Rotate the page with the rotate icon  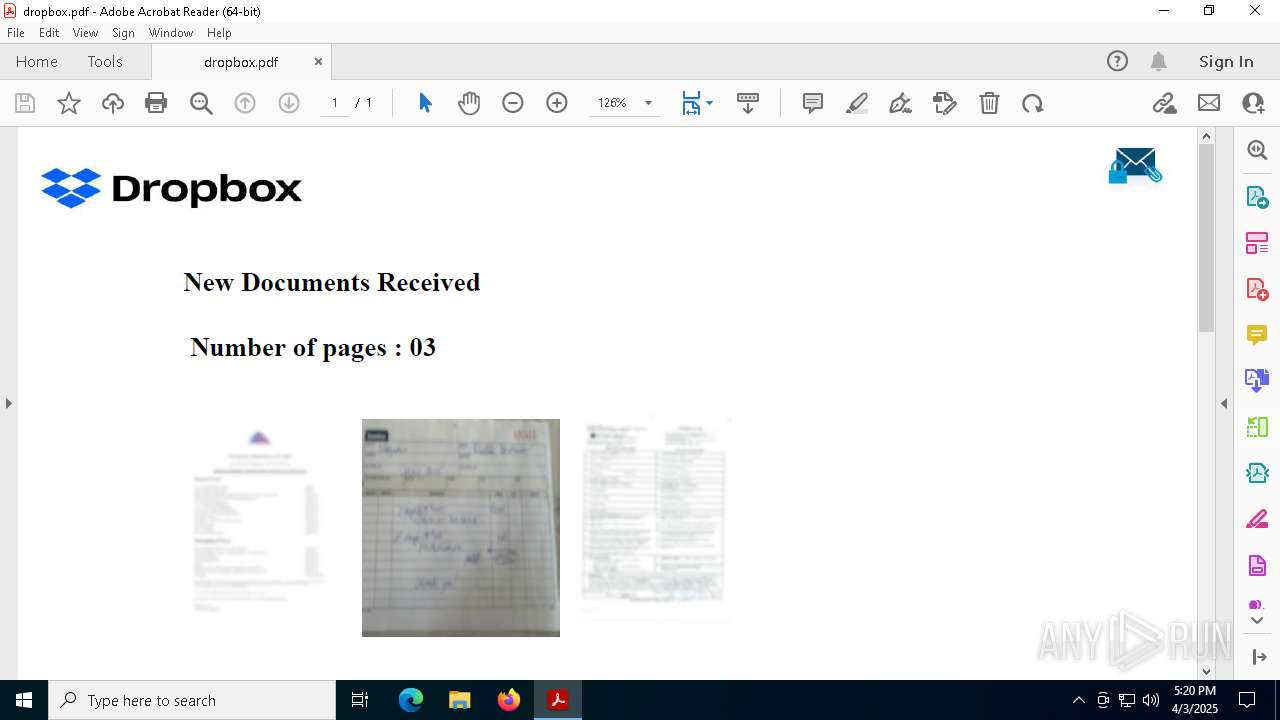(x=1033, y=103)
